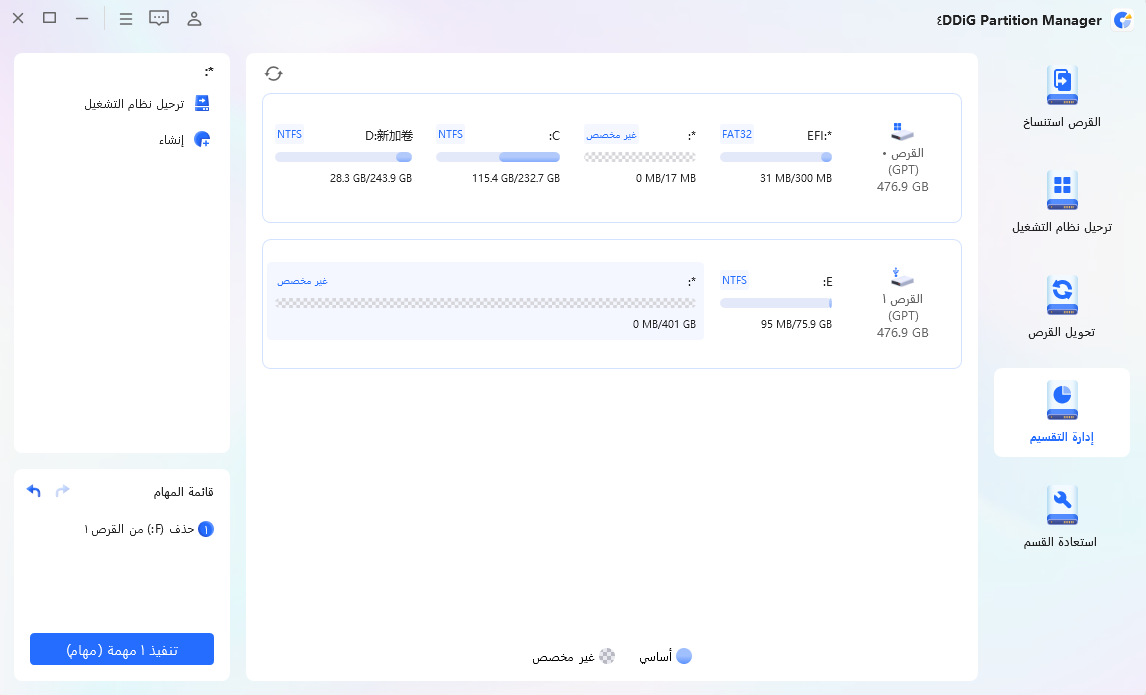
Task: Select the Migrate OS sidebar icon
Action: [1061, 190]
